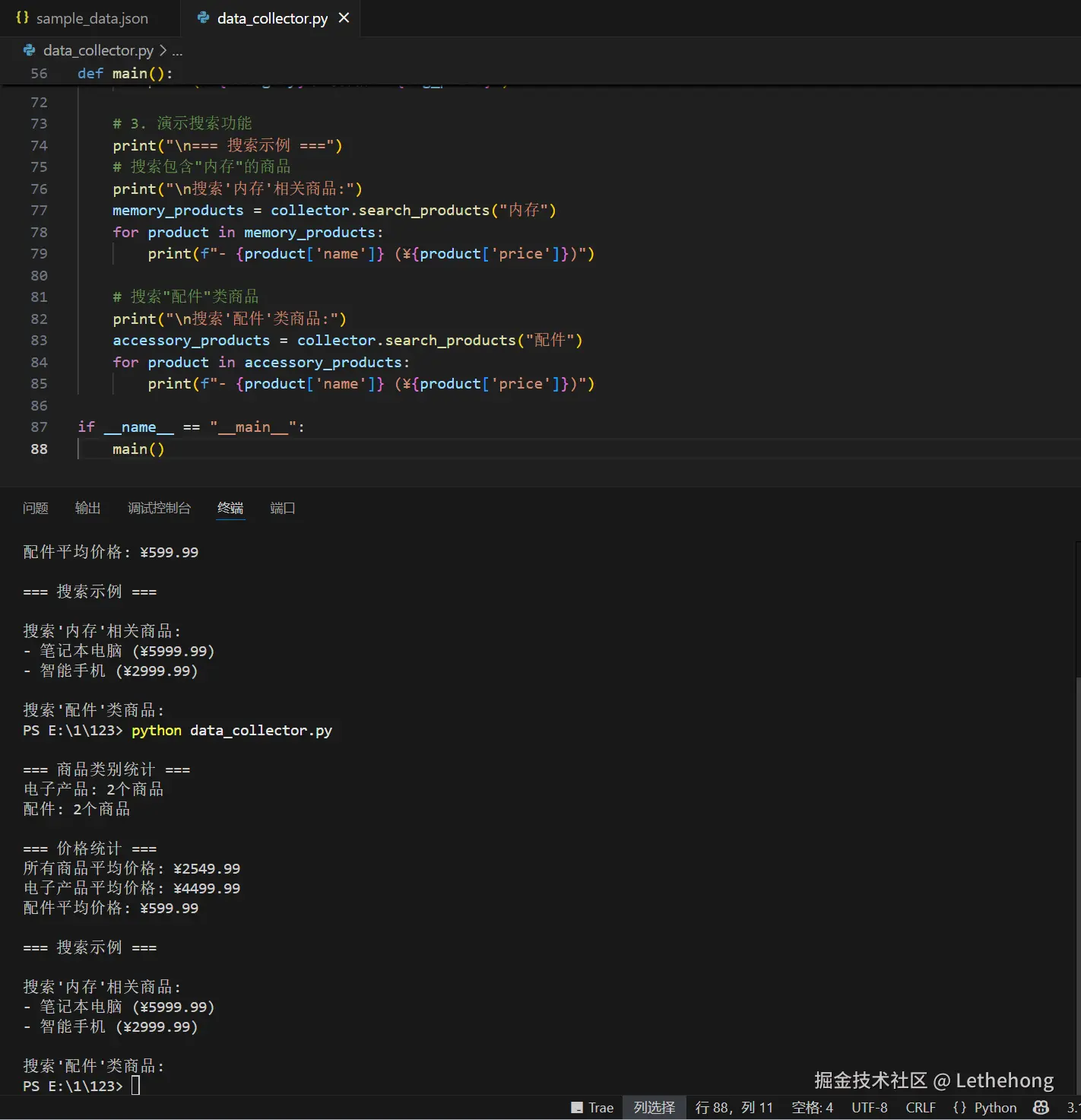Open the 输出 panel tab
Screen dimensions: 1081x1120
coord(88,508)
